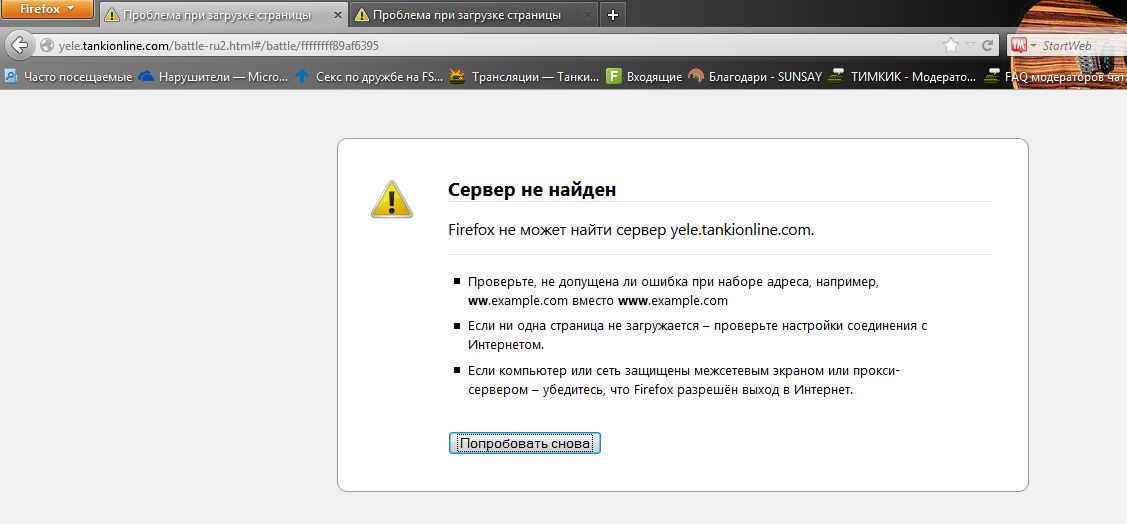The image size is (1127, 524).
Task: Switch to the first 'Проблема при загрузке страницы' tab
Action: (x=223, y=14)
